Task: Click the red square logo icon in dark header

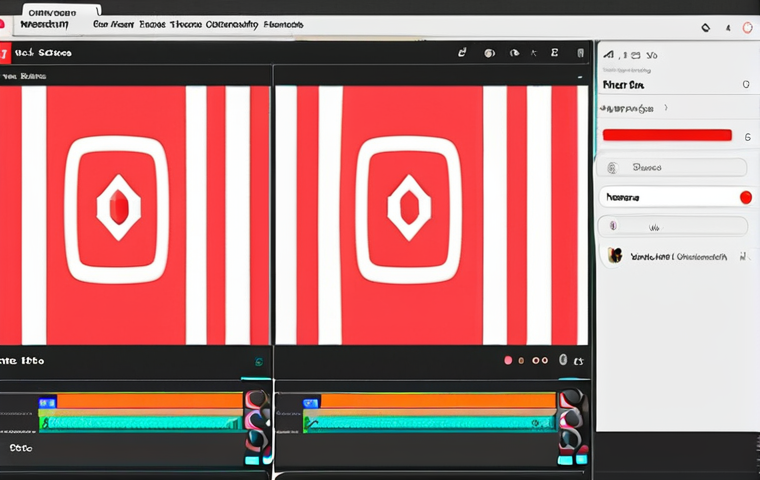Action: [5, 53]
